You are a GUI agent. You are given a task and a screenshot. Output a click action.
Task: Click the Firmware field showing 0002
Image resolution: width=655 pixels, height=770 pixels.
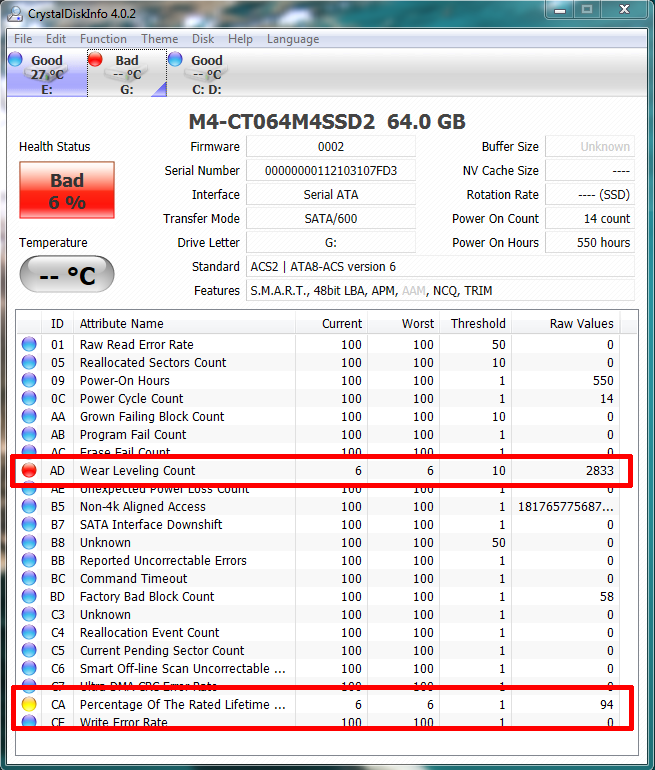coord(331,147)
